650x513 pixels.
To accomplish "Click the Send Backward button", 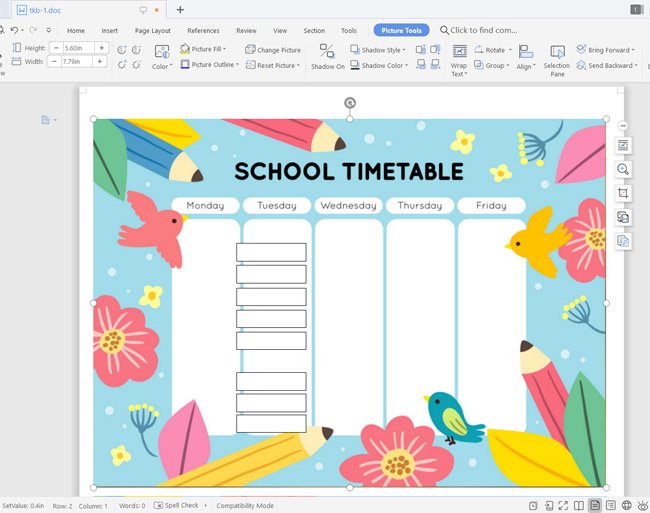I will tap(607, 65).
